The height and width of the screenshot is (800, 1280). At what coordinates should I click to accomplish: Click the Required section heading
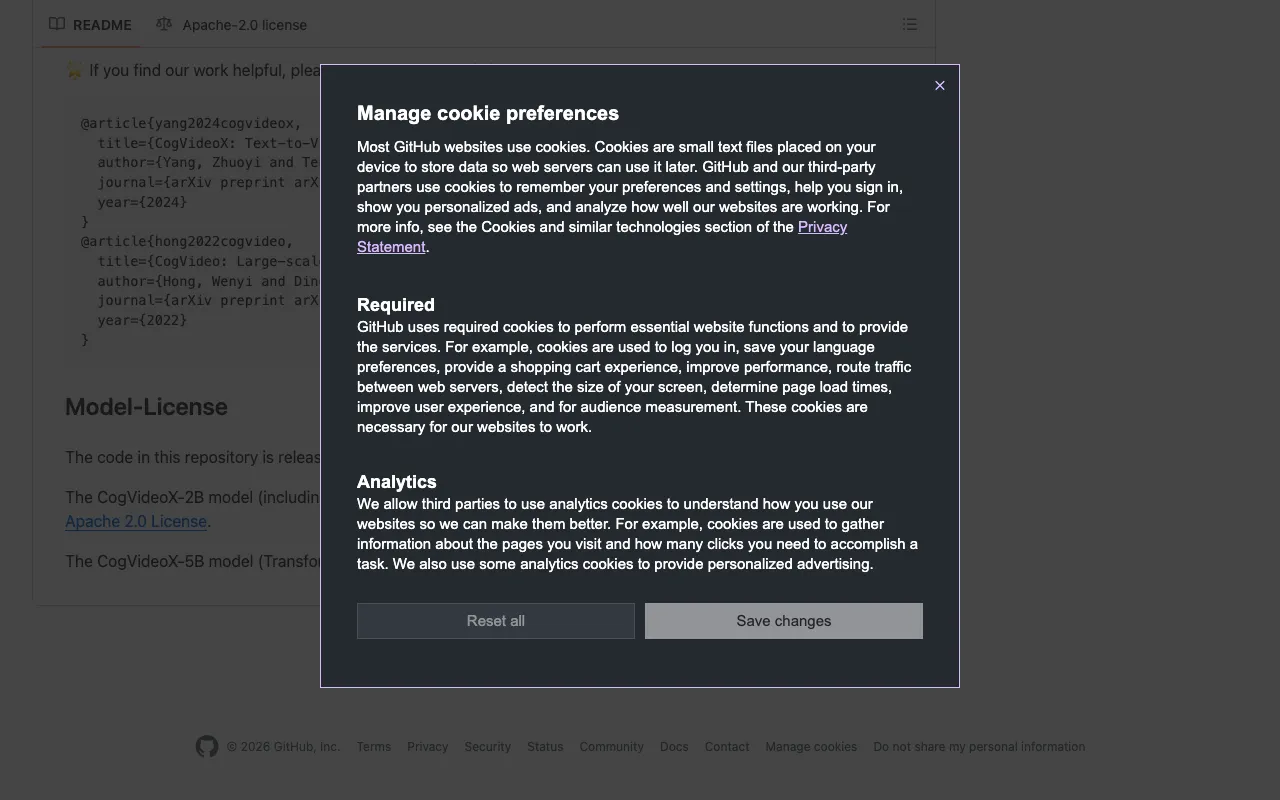(x=396, y=305)
